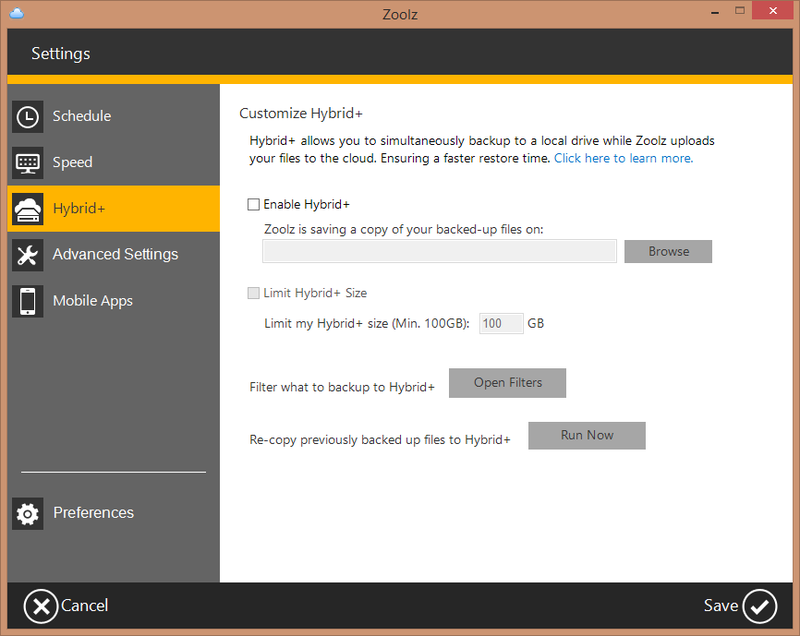Screen dimensions: 800x636
Task: Click the Hybrid+ cloud drive icon
Action: pyautogui.click(x=28, y=209)
